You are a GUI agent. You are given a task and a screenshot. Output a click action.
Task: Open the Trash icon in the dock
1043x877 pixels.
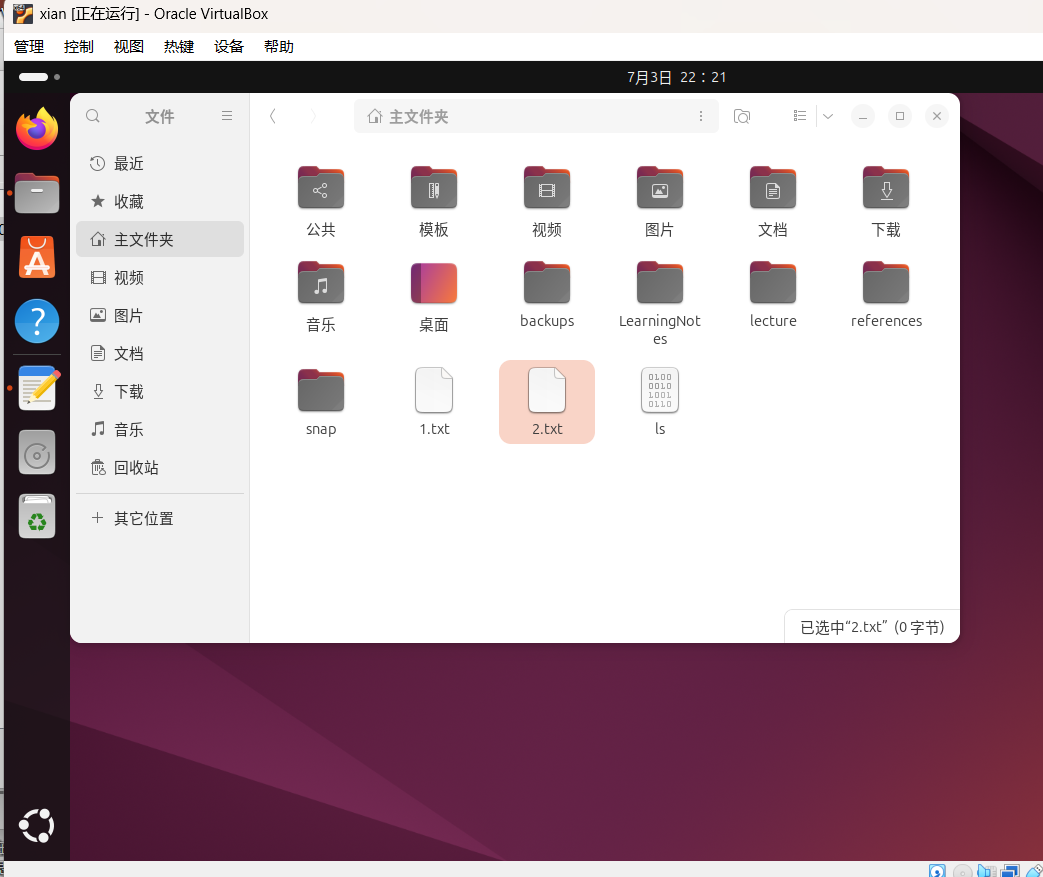tap(37, 516)
